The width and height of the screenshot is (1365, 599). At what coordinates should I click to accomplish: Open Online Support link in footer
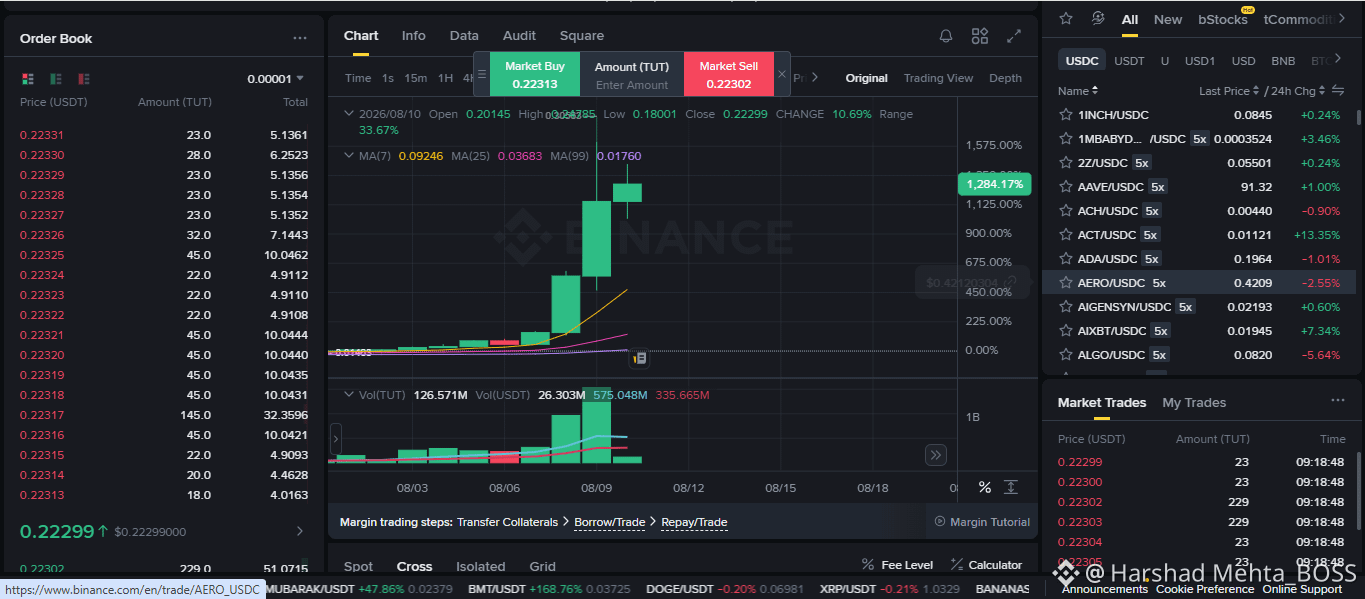click(x=1302, y=589)
